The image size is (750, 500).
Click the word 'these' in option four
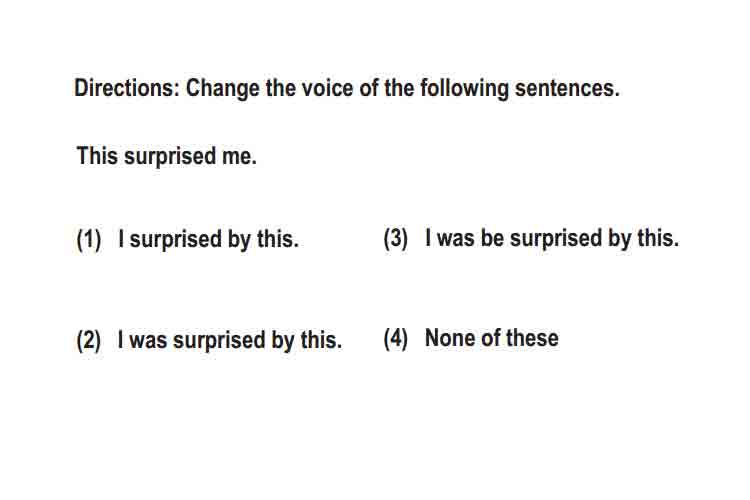tap(532, 338)
